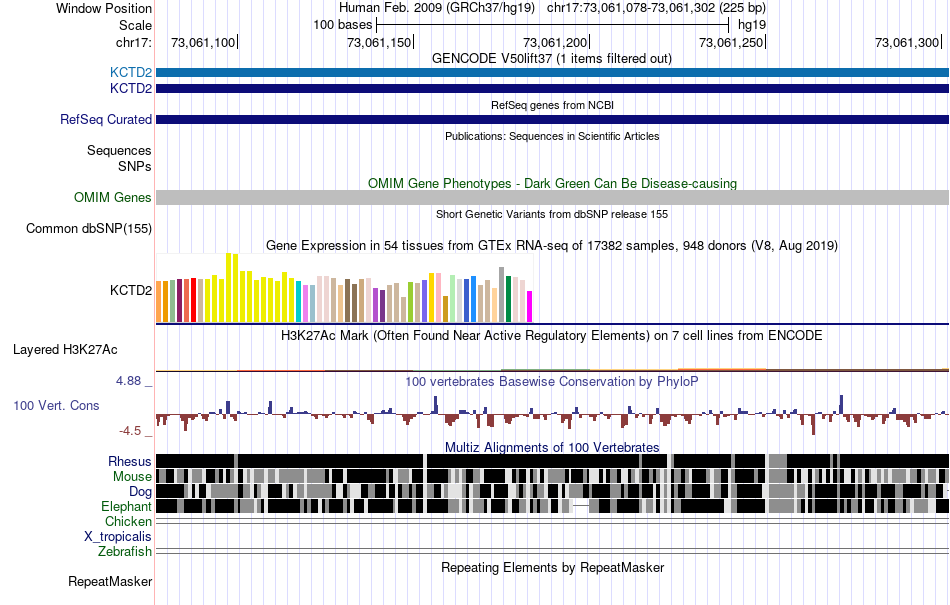Click the Sequences SNPs track label
This screenshot has height=605, width=950.
coord(119,158)
